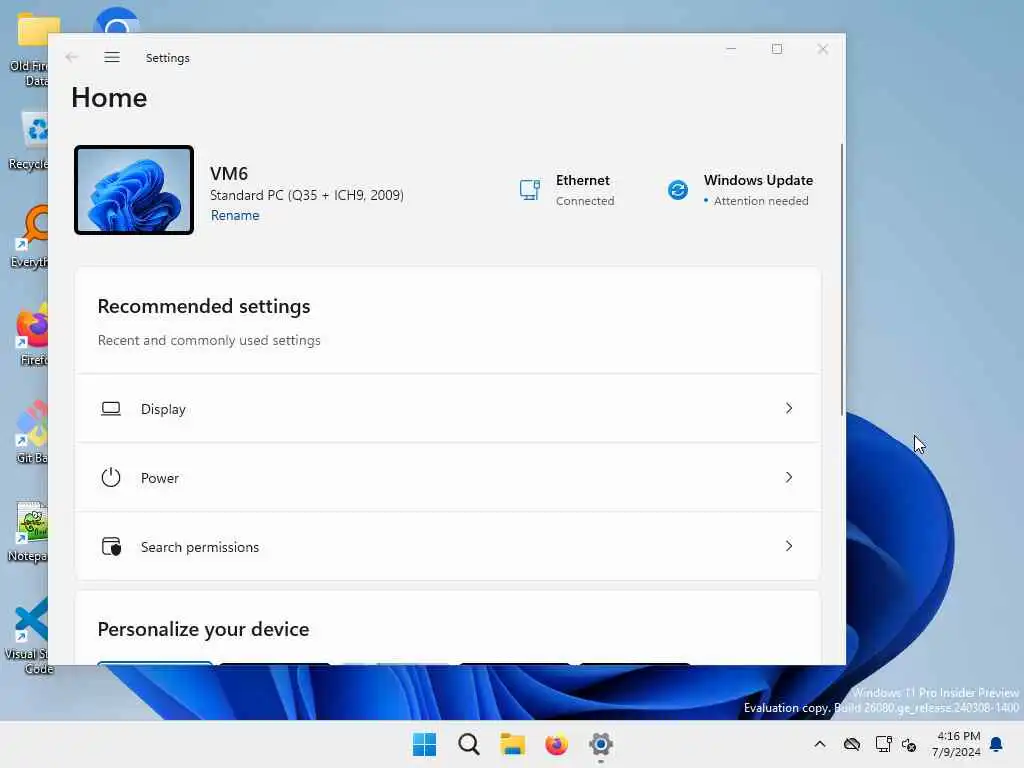The height and width of the screenshot is (768, 1024).
Task: Select the Everything desktop shortcut
Action: pos(29,237)
